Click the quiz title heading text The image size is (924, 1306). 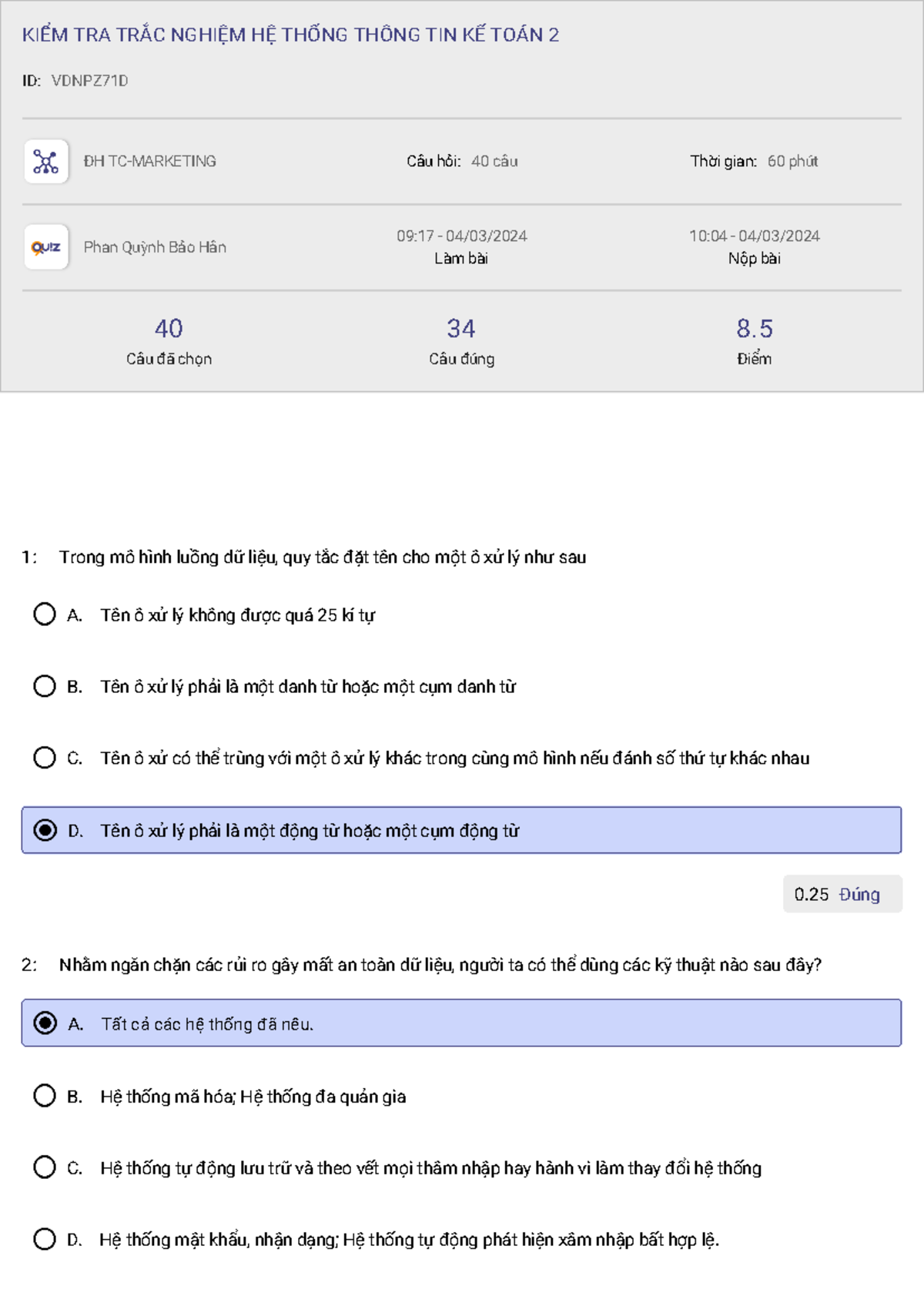290,35
